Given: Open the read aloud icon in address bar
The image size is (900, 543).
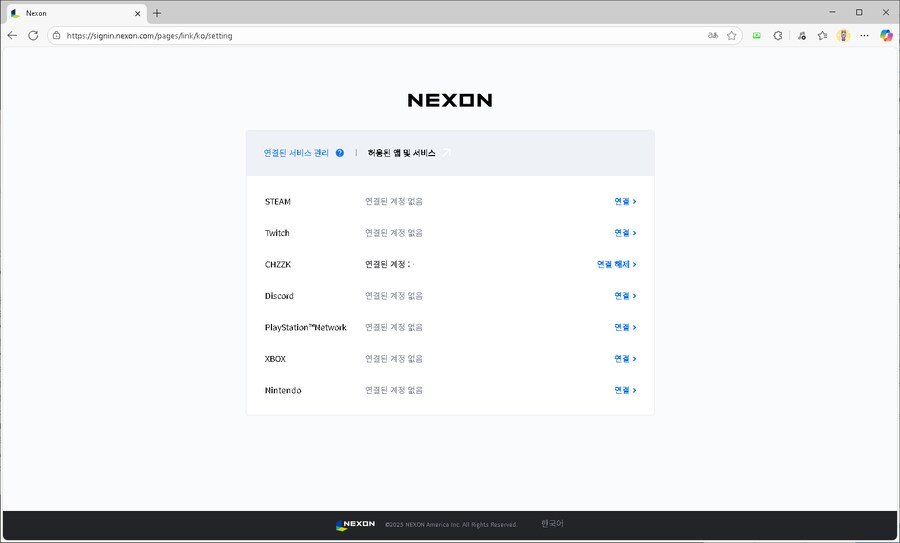Looking at the screenshot, I should click(712, 35).
